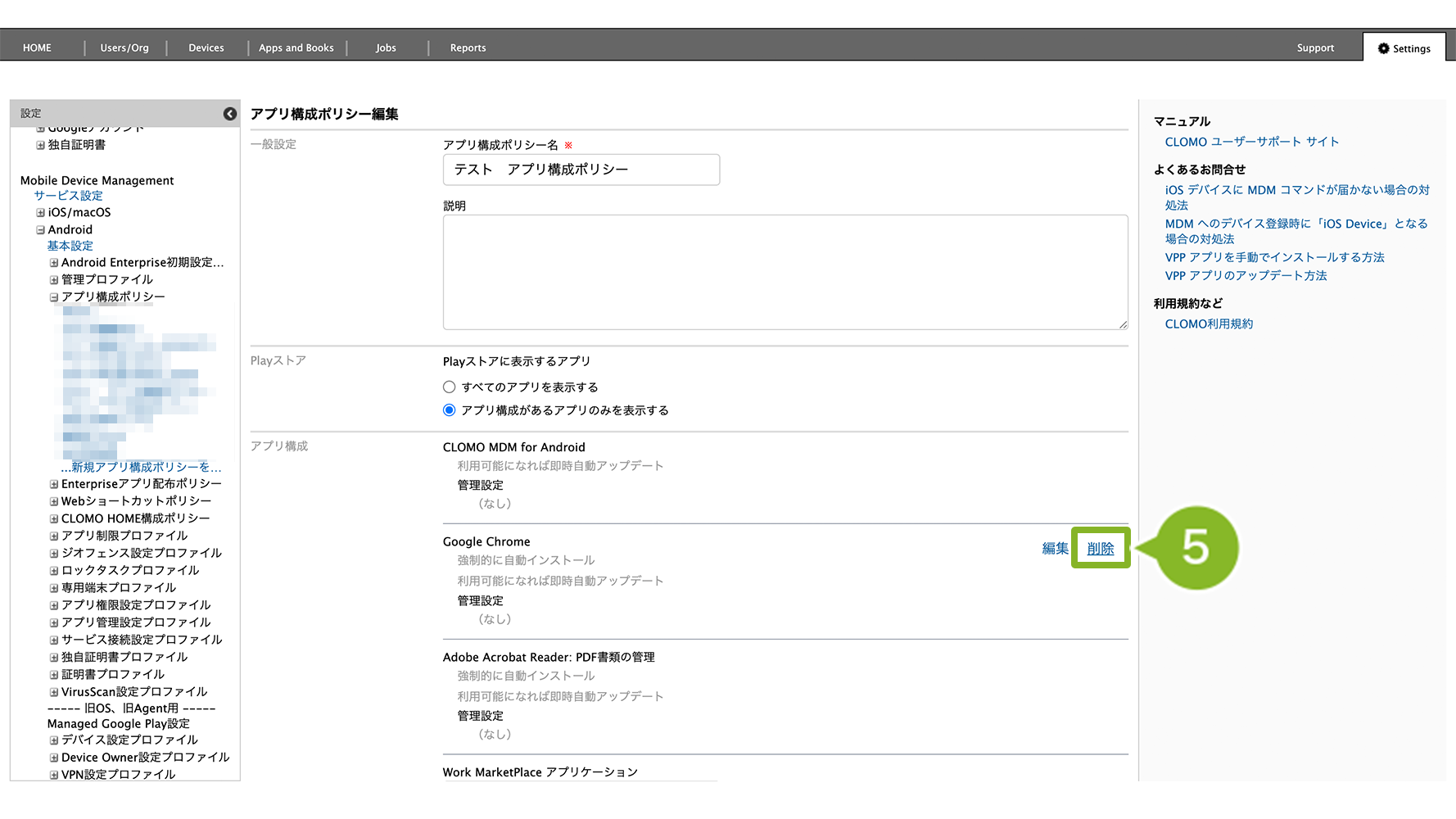The image size is (1456, 819).
Task: Click the 説明 description text area
Action: click(785, 272)
